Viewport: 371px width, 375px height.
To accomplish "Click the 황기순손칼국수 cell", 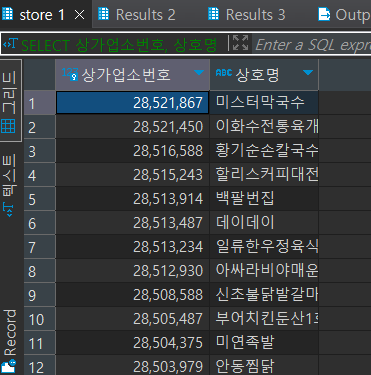I will coord(264,151).
